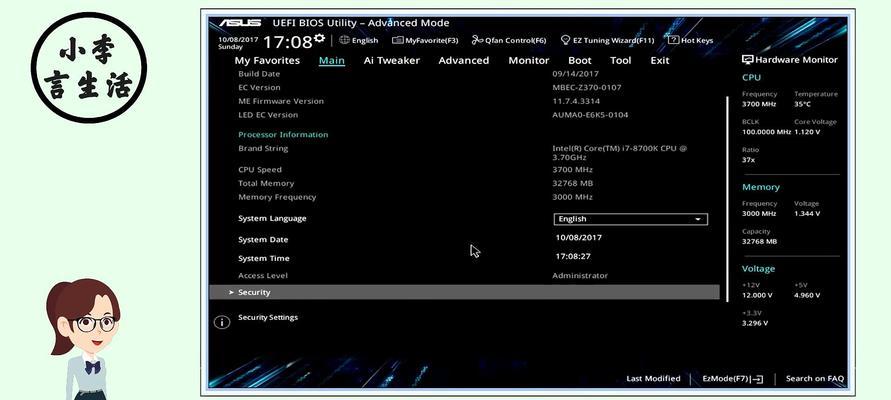891x400 pixels.
Task: Click the System Date value 10/08/2017
Action: pyautogui.click(x=578, y=238)
